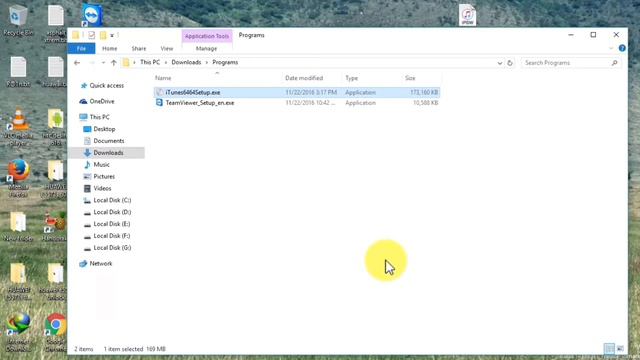Open Local Disk (F:) in navigation pane
Image resolution: width=640 pixels, height=360 pixels.
pos(112,236)
